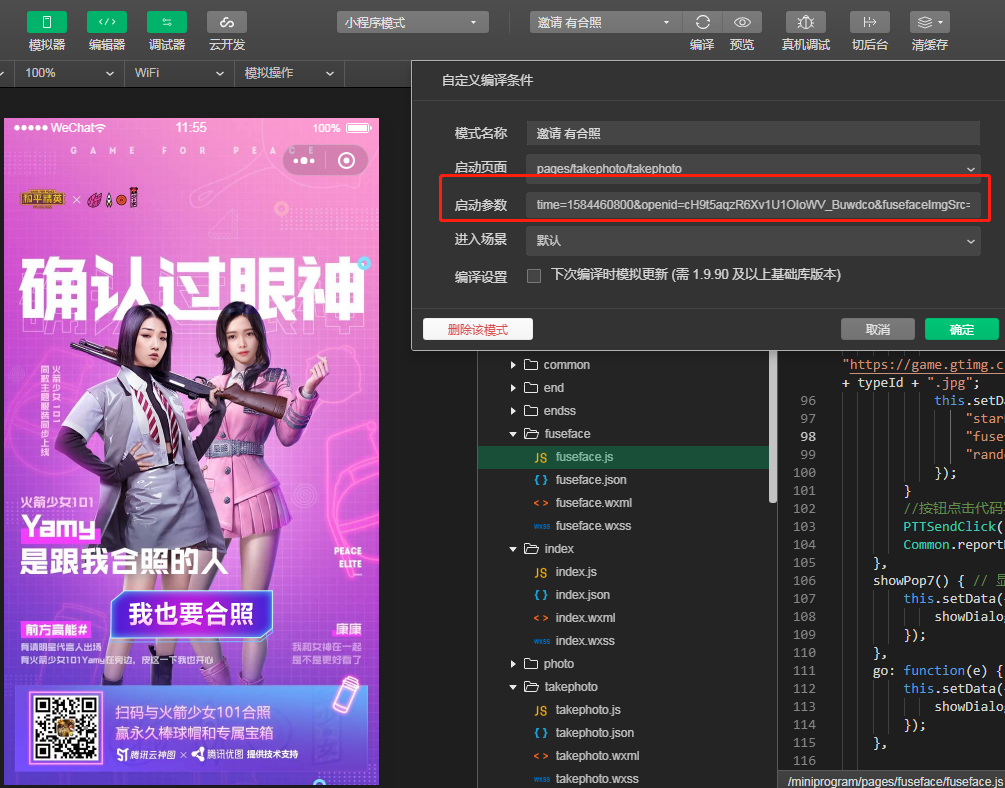
Task: Toggle the 调试器 debugger panel icon
Action: coord(167,22)
